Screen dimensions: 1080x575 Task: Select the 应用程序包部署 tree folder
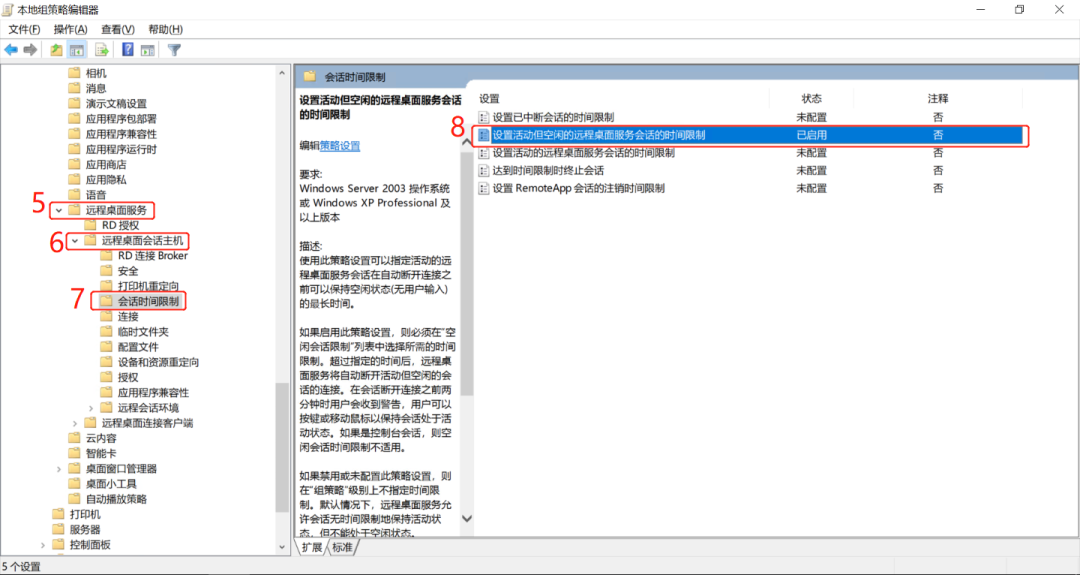click(x=121, y=118)
